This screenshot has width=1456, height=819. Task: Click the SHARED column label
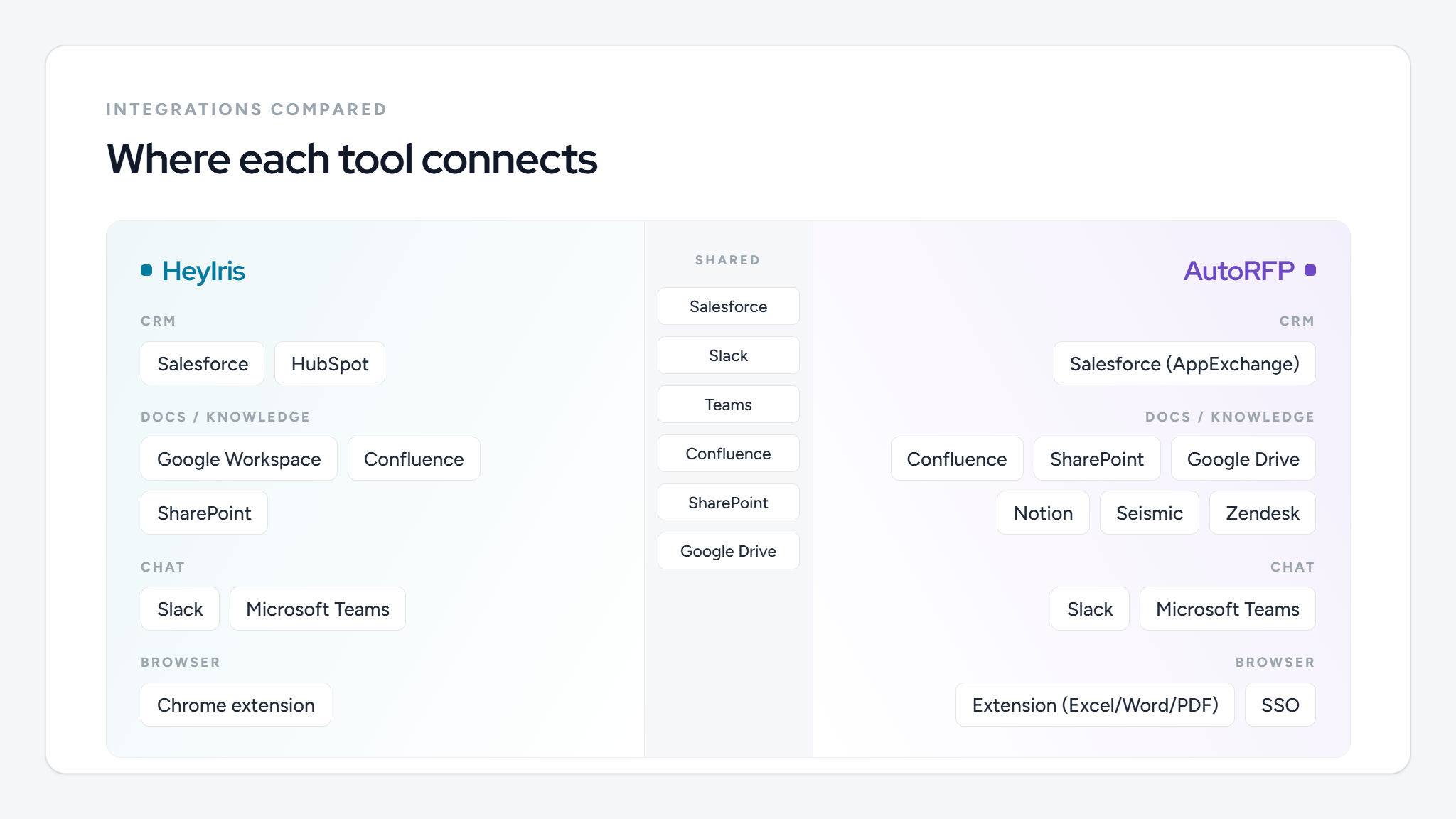728,260
